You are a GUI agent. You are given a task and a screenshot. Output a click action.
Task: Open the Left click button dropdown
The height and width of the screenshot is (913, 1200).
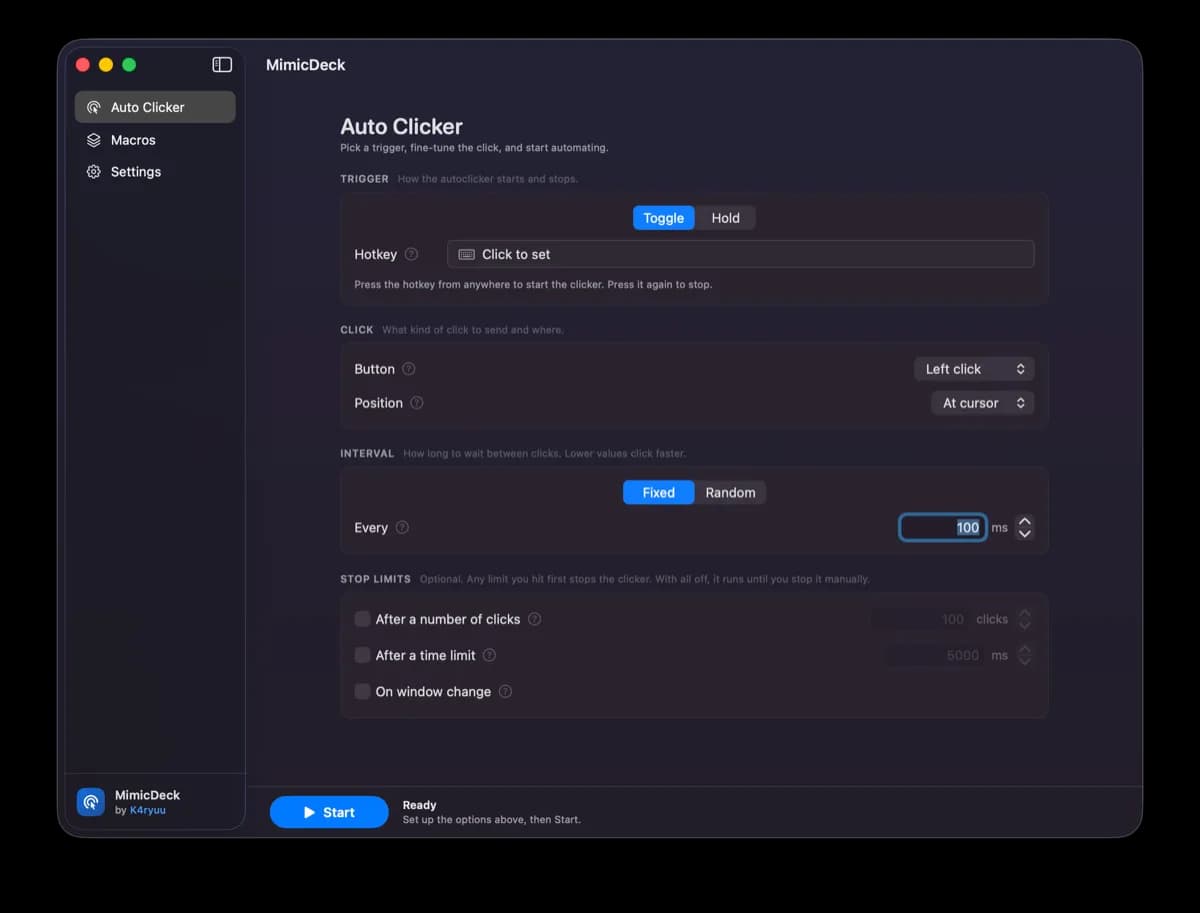point(974,369)
